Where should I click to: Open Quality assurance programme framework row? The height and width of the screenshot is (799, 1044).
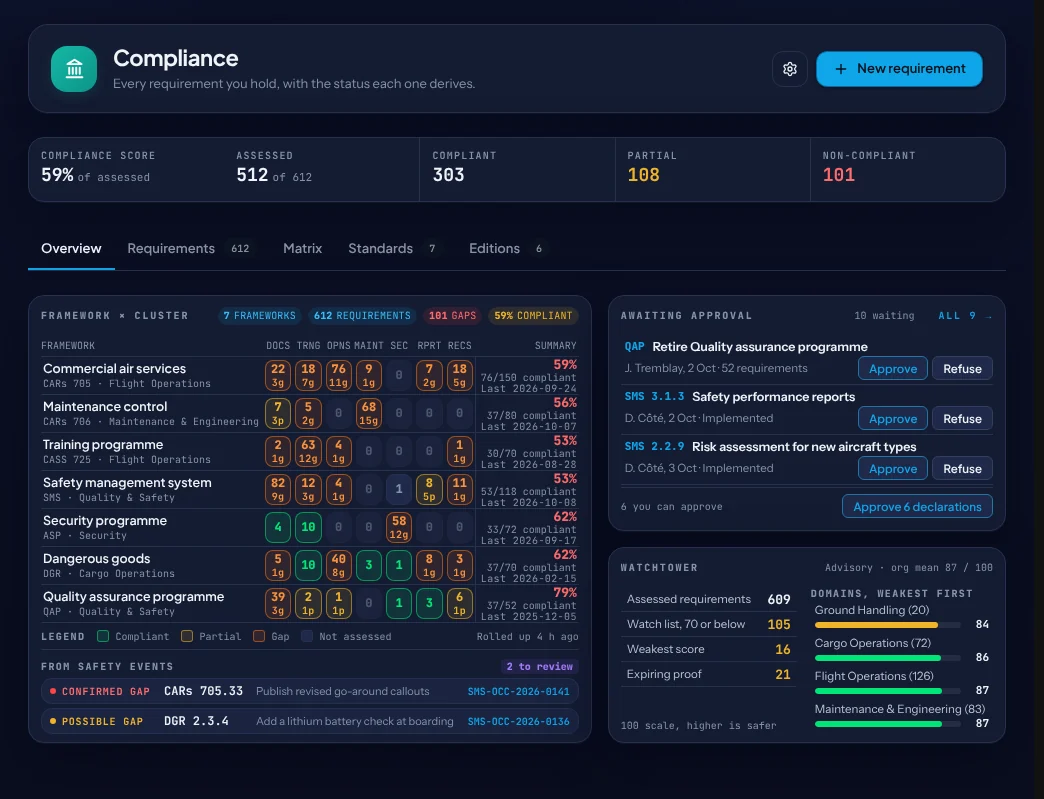pos(310,603)
